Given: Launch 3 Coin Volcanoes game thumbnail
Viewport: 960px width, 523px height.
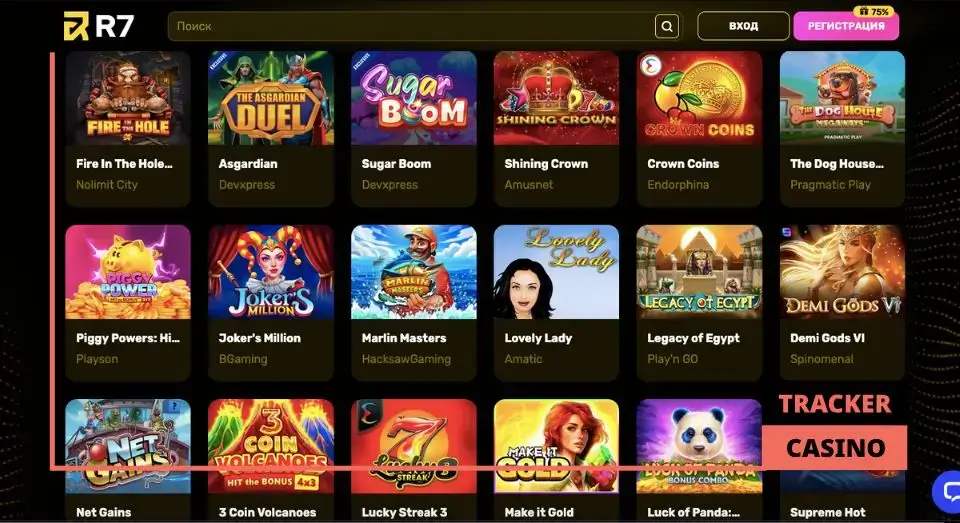Looking at the screenshot, I should click(271, 446).
